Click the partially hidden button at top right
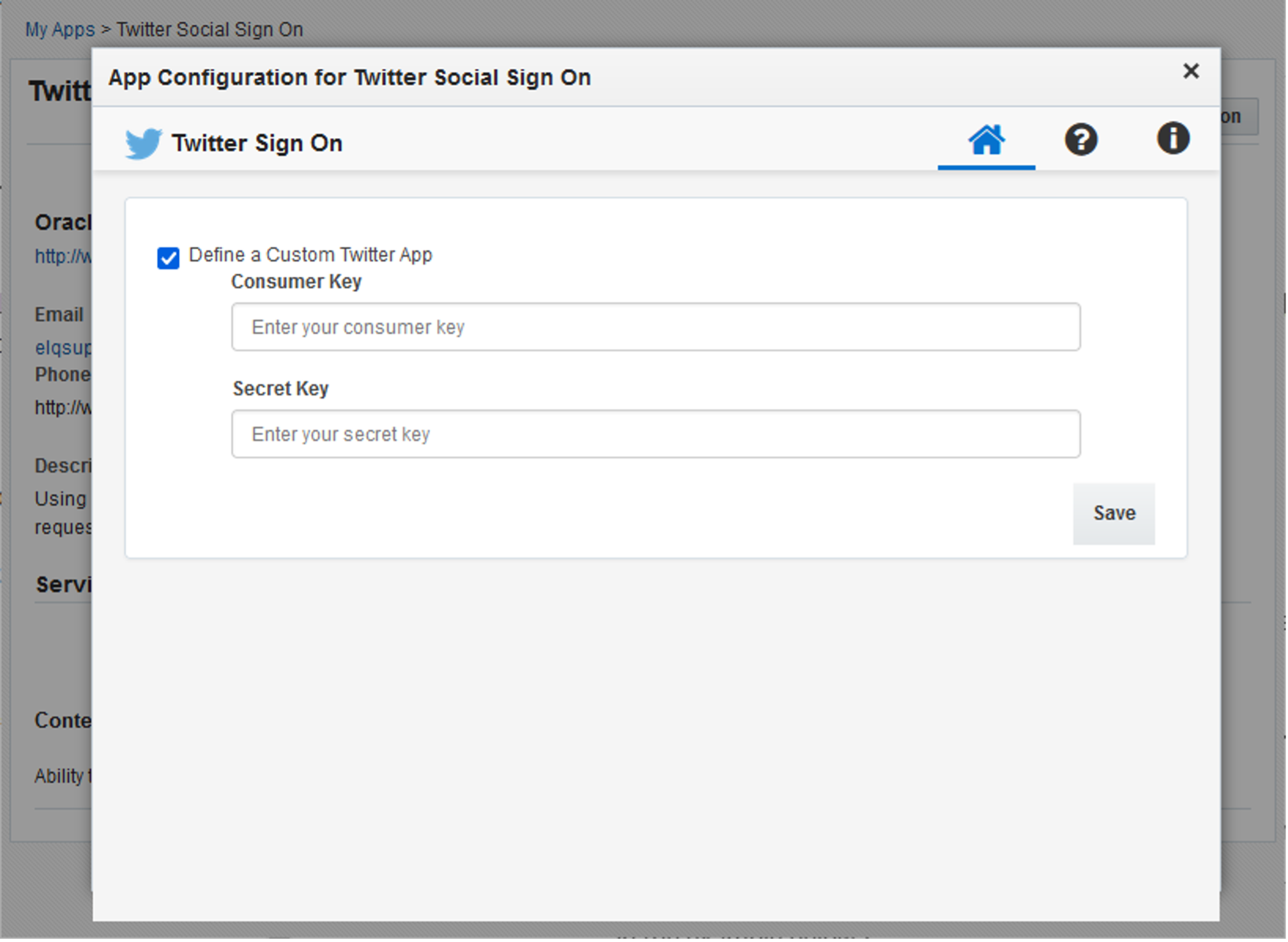The image size is (1288, 942). pyautogui.click(x=1241, y=117)
